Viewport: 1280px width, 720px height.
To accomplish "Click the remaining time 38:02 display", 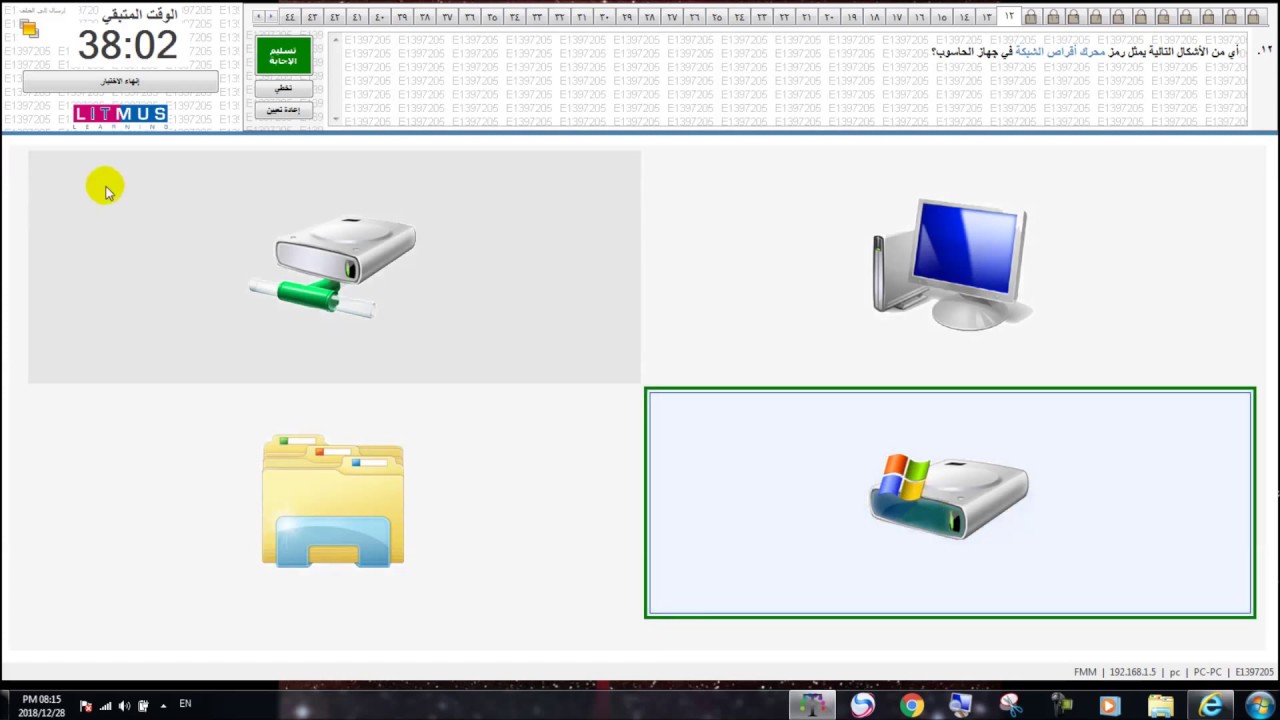I will pos(127,45).
